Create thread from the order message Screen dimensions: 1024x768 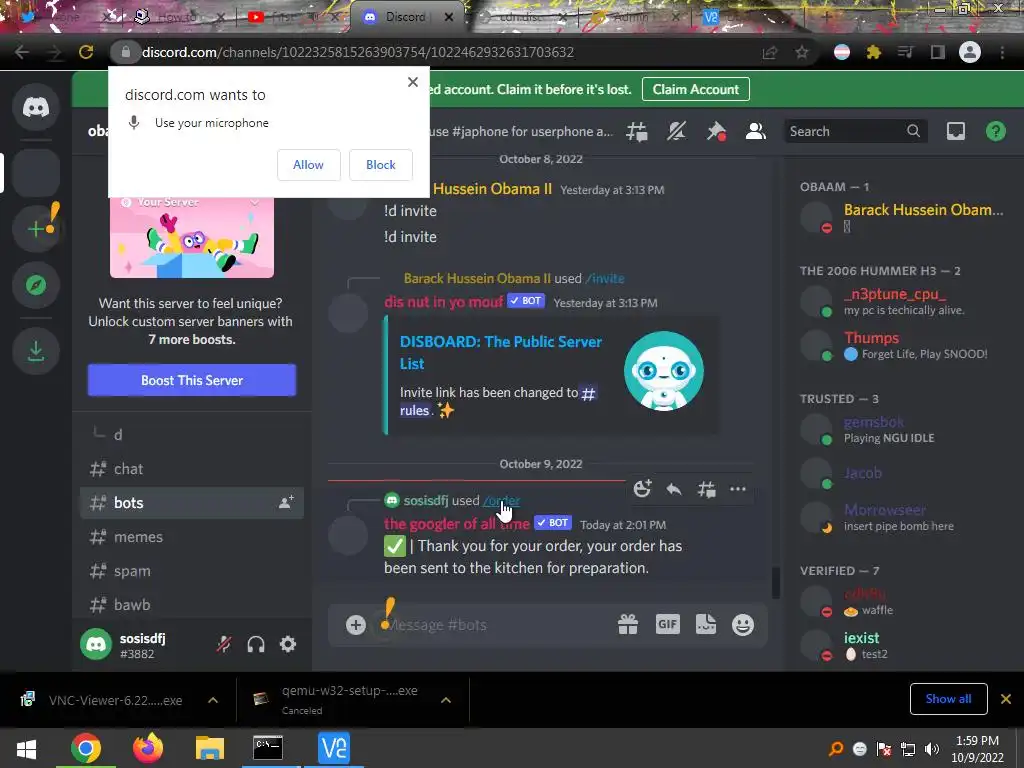[x=706, y=489]
